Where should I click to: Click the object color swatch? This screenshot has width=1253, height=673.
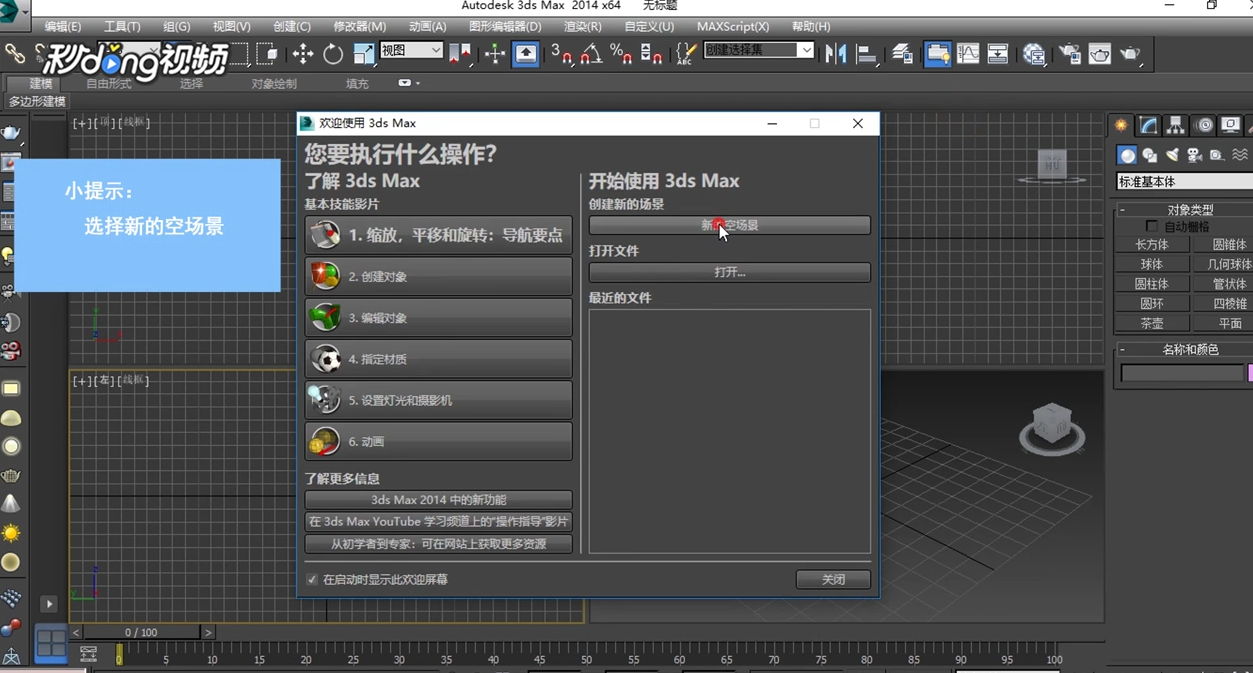coord(1250,373)
